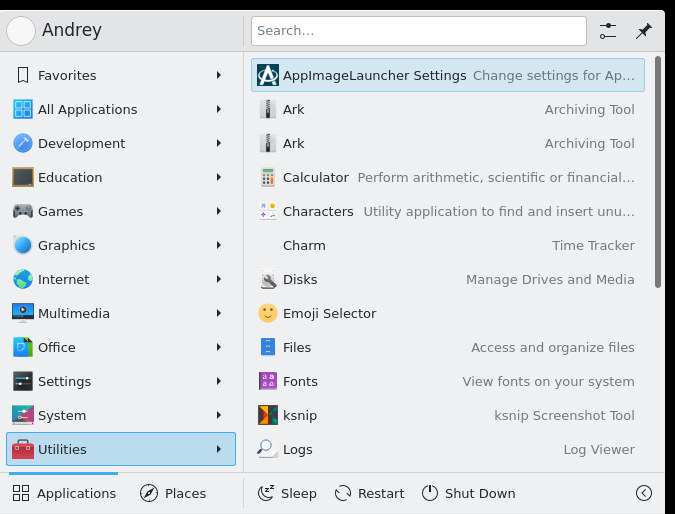Open the Fonts viewer icon

268,381
